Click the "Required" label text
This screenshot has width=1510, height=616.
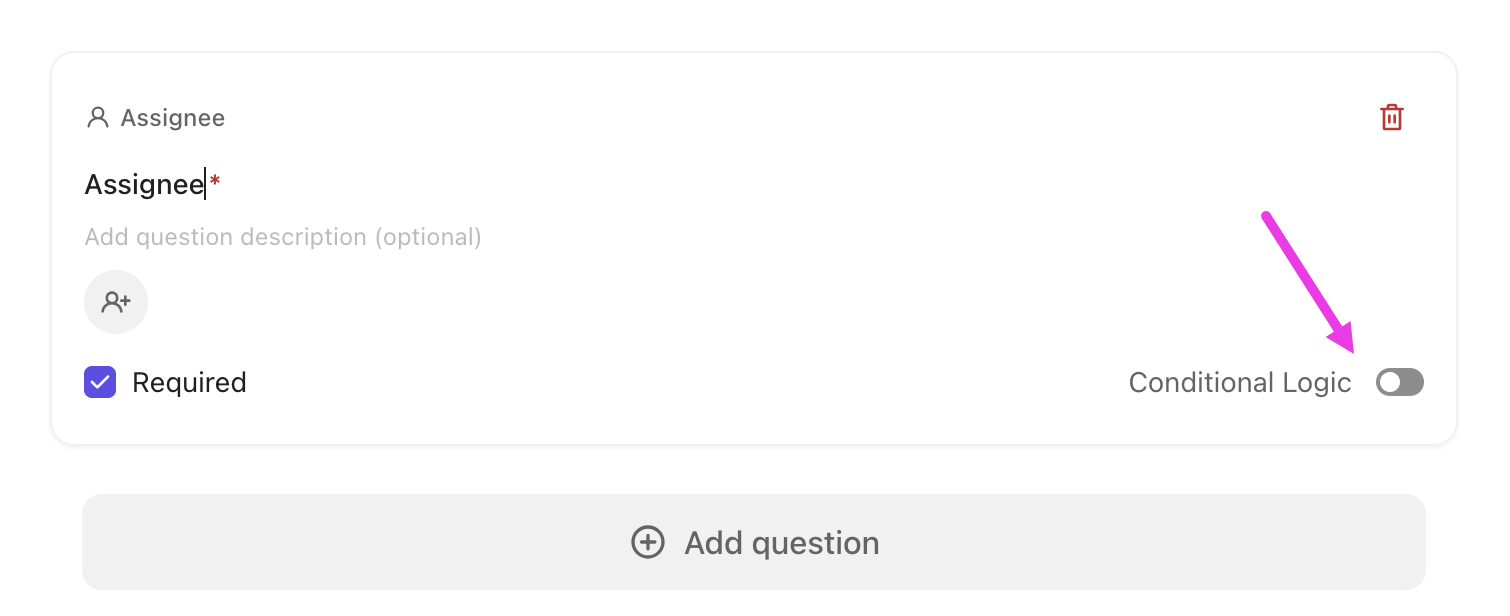click(189, 382)
